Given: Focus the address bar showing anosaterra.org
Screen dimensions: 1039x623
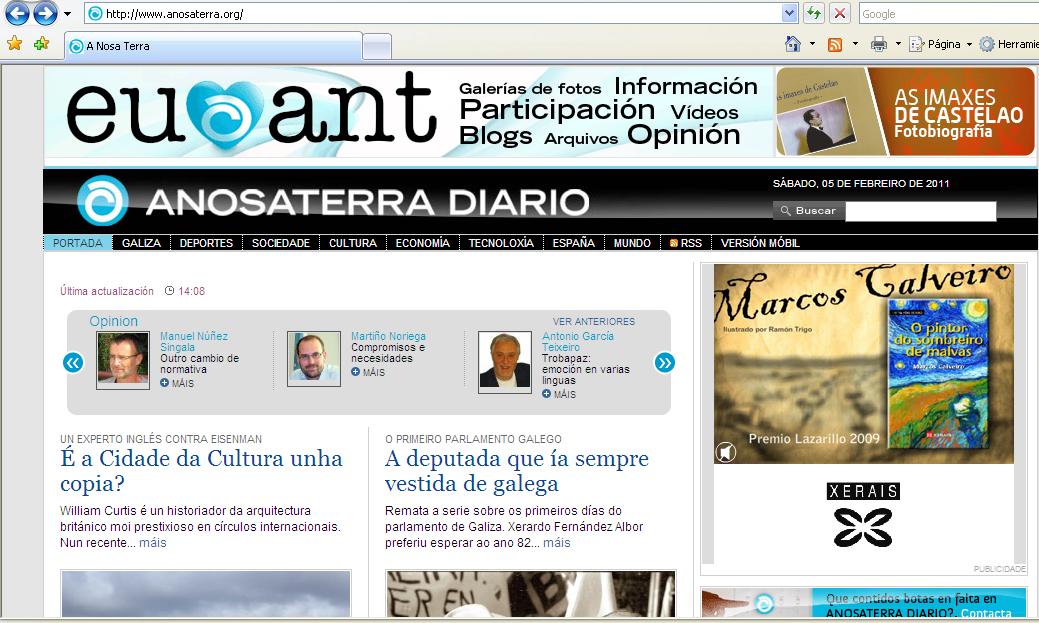Looking at the screenshot, I should (434, 13).
